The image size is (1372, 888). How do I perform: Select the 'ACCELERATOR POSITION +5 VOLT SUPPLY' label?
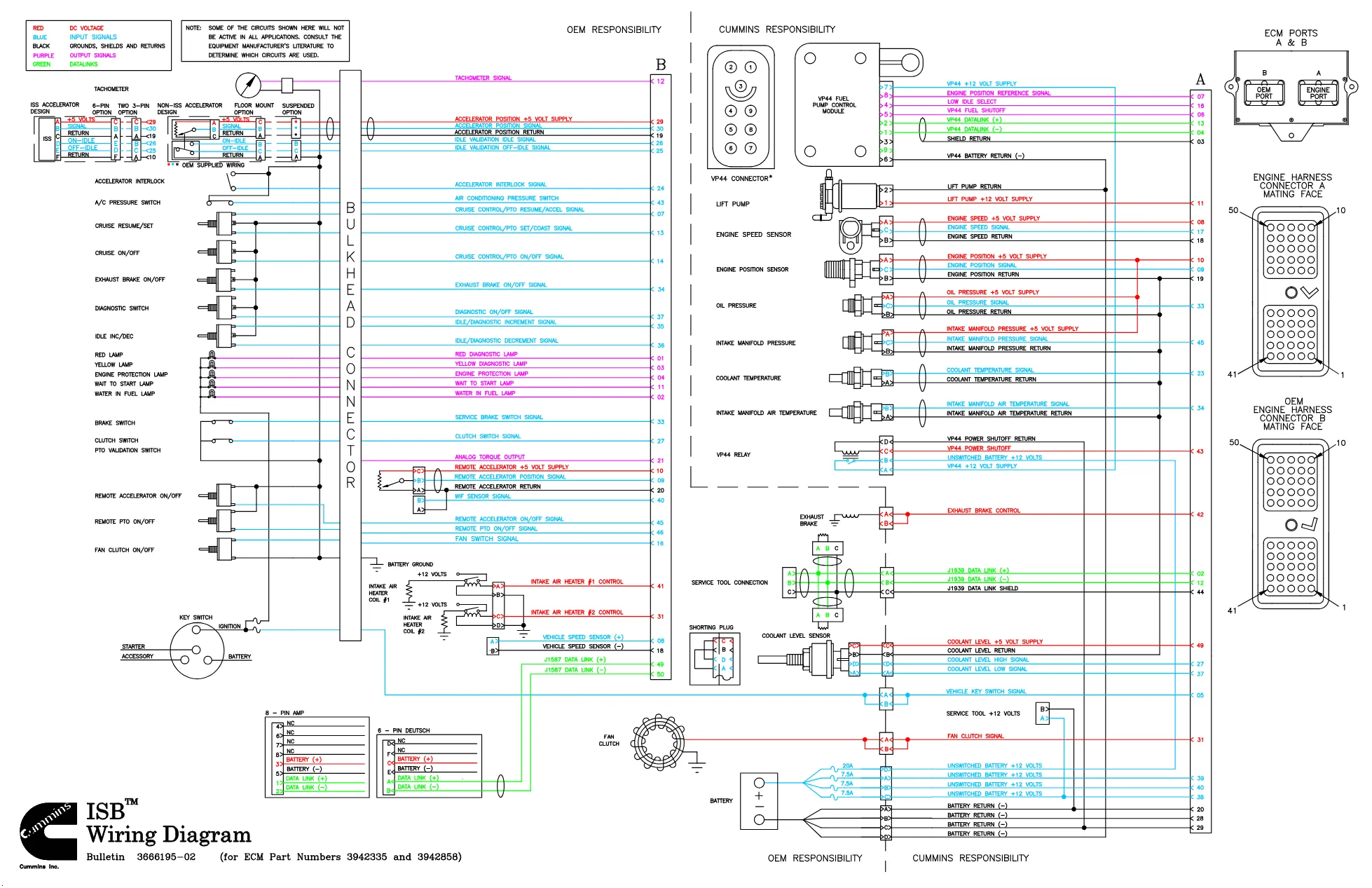(514, 119)
